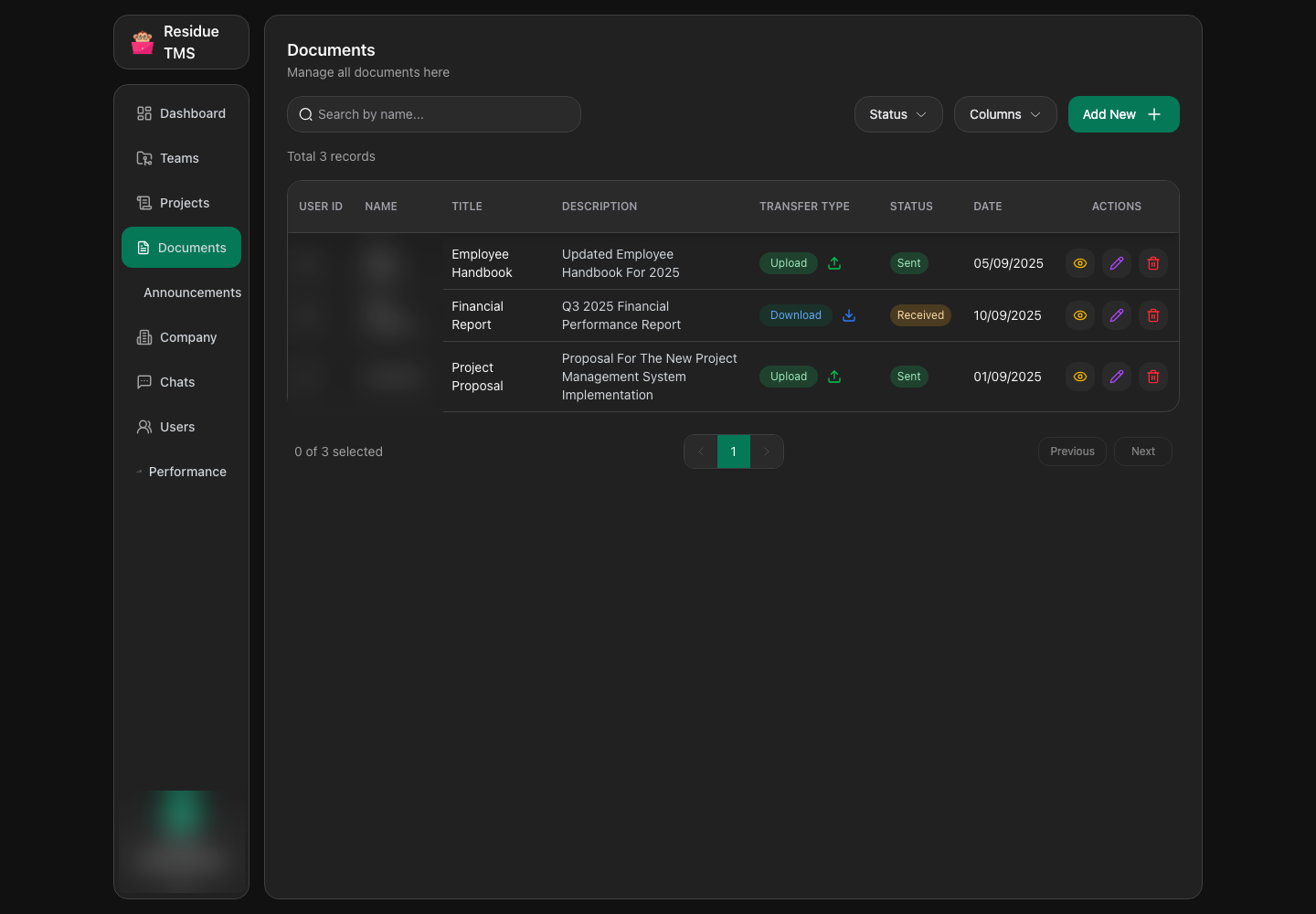
Task: Select Documents in sidebar
Action: pos(182,248)
